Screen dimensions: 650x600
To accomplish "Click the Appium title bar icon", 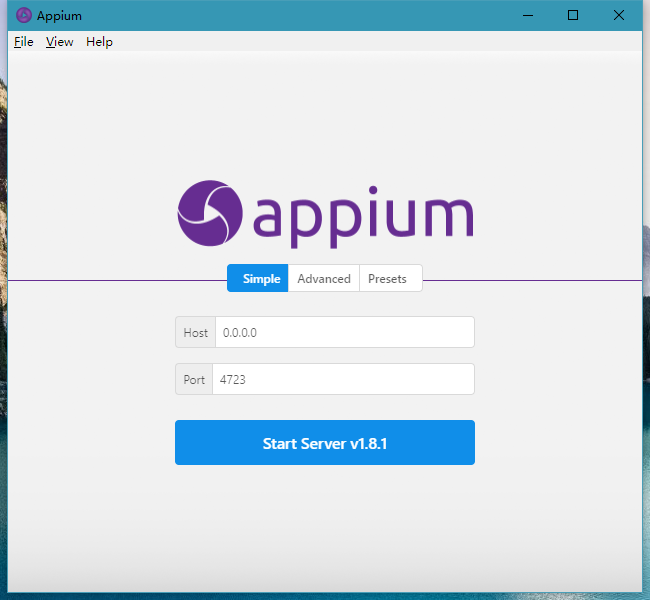I will (x=24, y=15).
